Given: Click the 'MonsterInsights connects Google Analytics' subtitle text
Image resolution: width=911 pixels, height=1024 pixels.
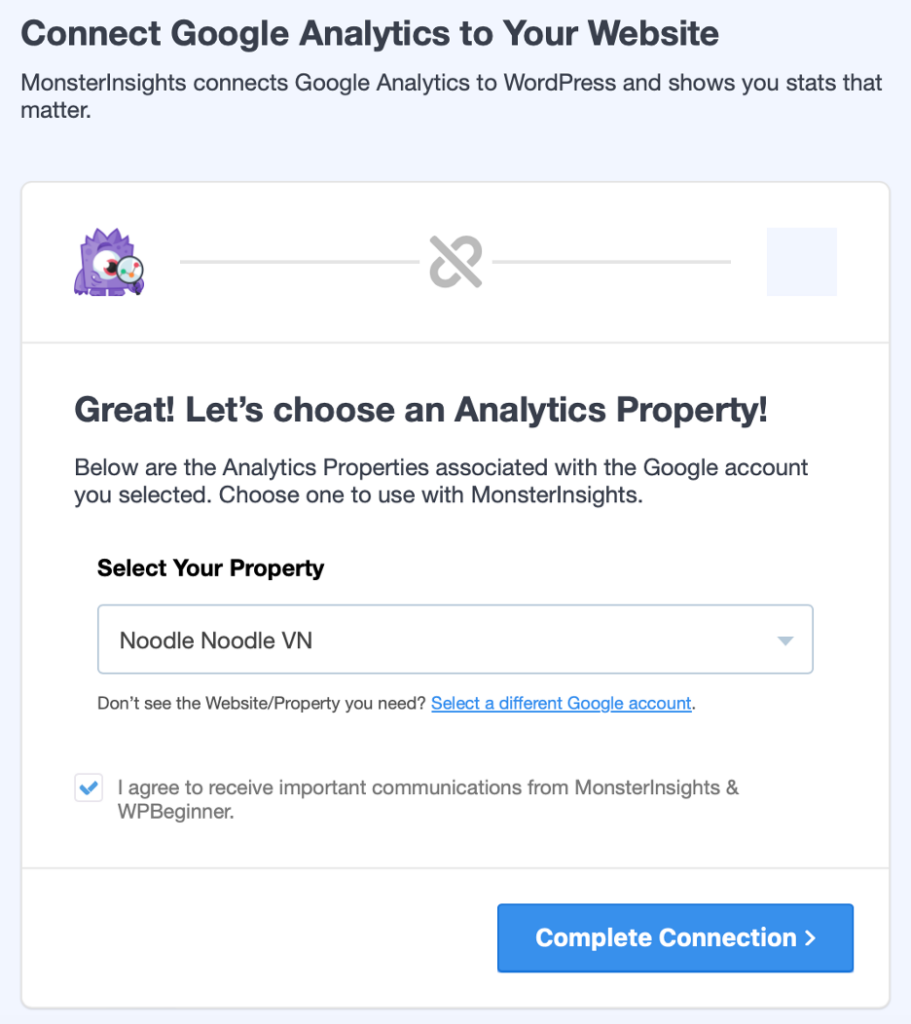Looking at the screenshot, I should 451,96.
